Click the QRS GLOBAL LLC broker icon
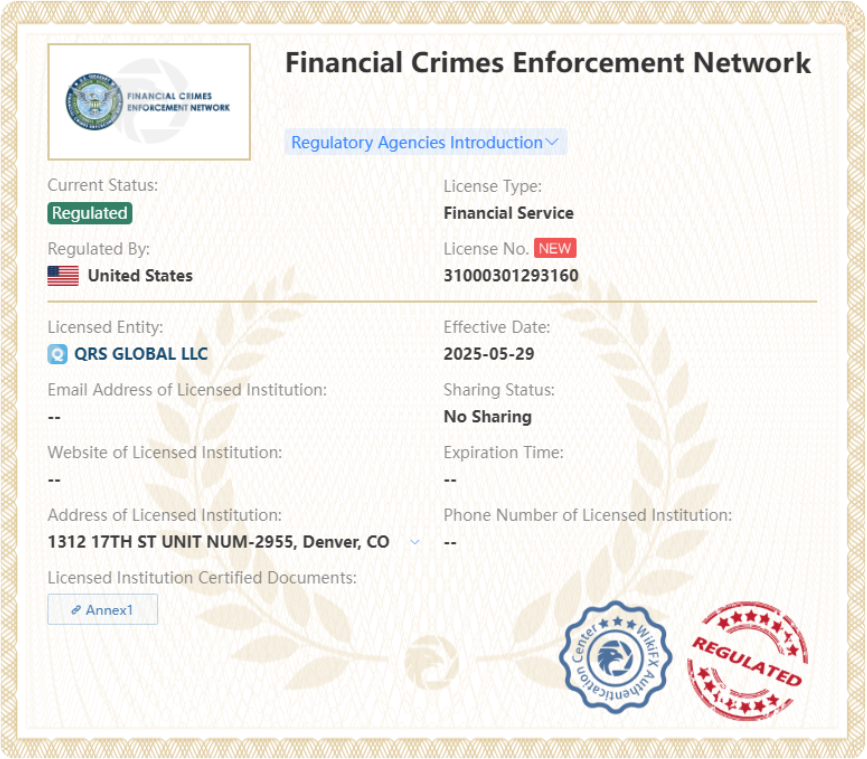The width and height of the screenshot is (867, 759). click(58, 354)
